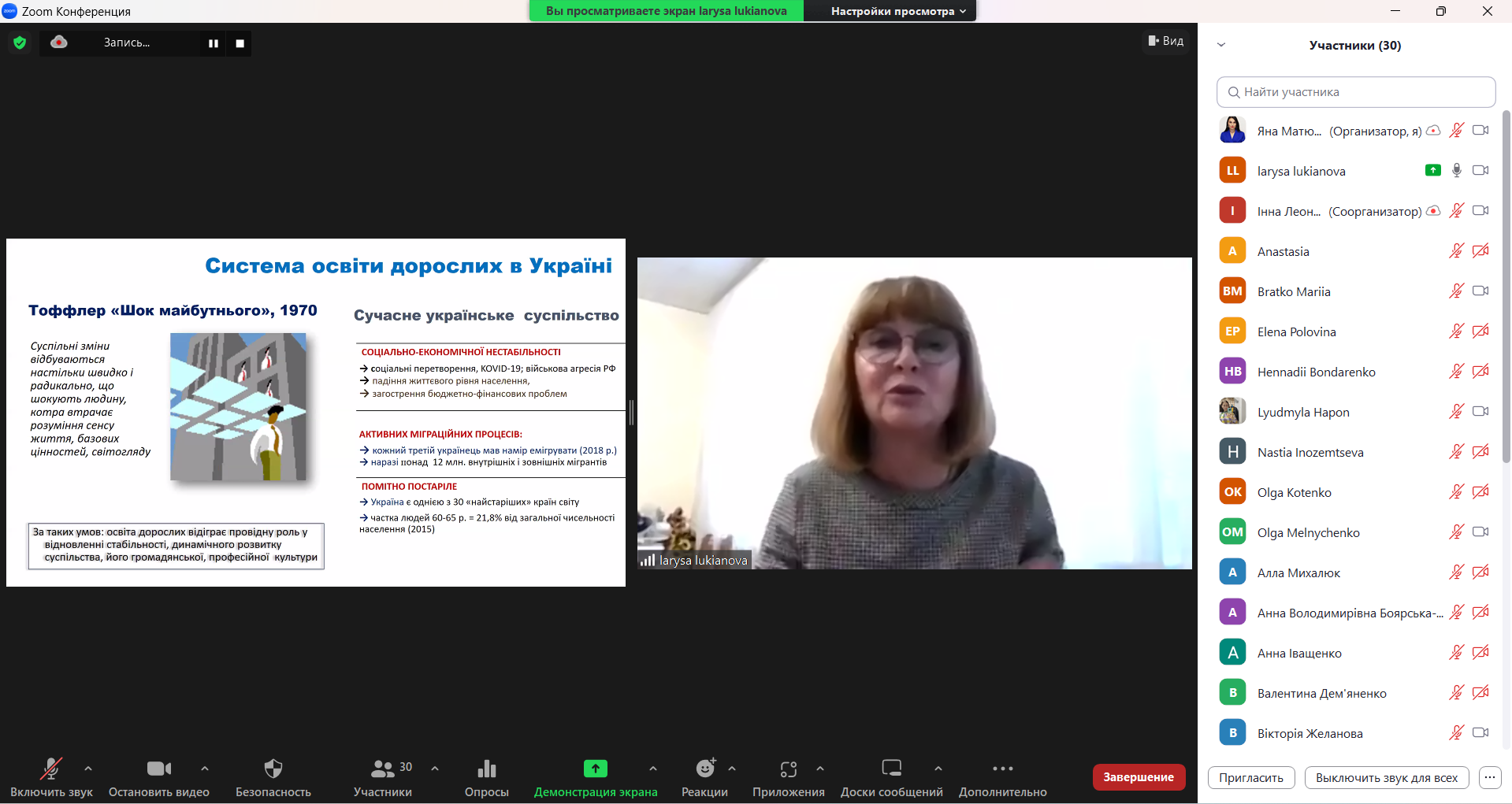Screen dimensions: 1512x804
Task: Unmute microphone with Включить звук
Action: (x=51, y=769)
